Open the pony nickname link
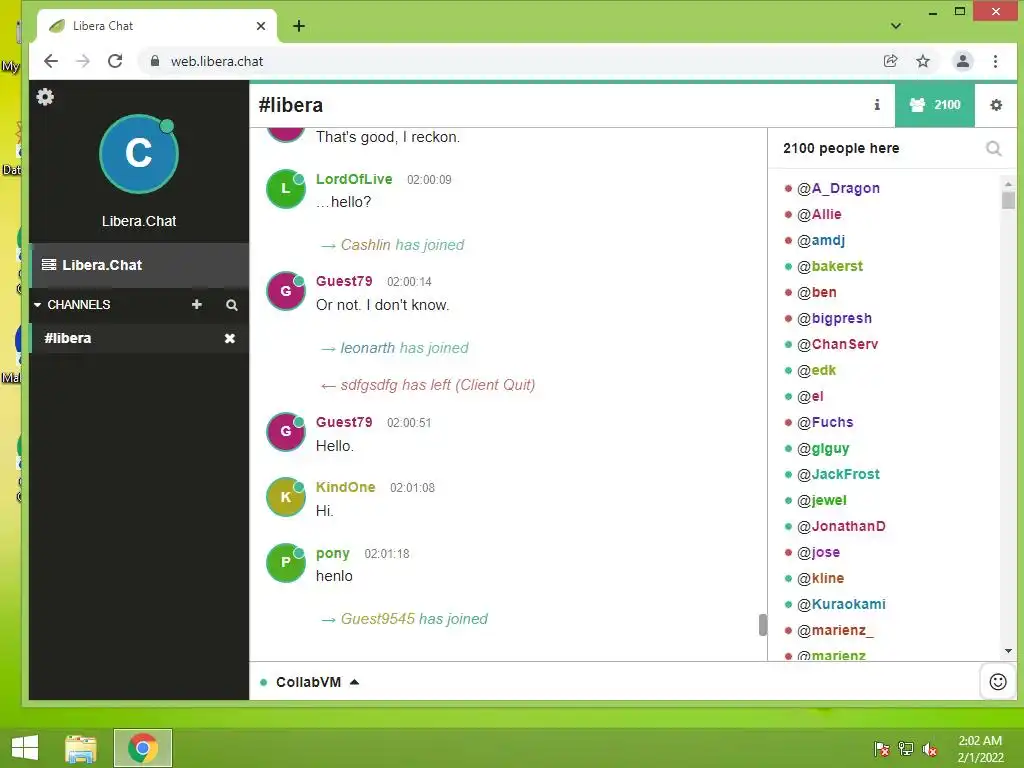The width and height of the screenshot is (1024, 768). click(332, 554)
